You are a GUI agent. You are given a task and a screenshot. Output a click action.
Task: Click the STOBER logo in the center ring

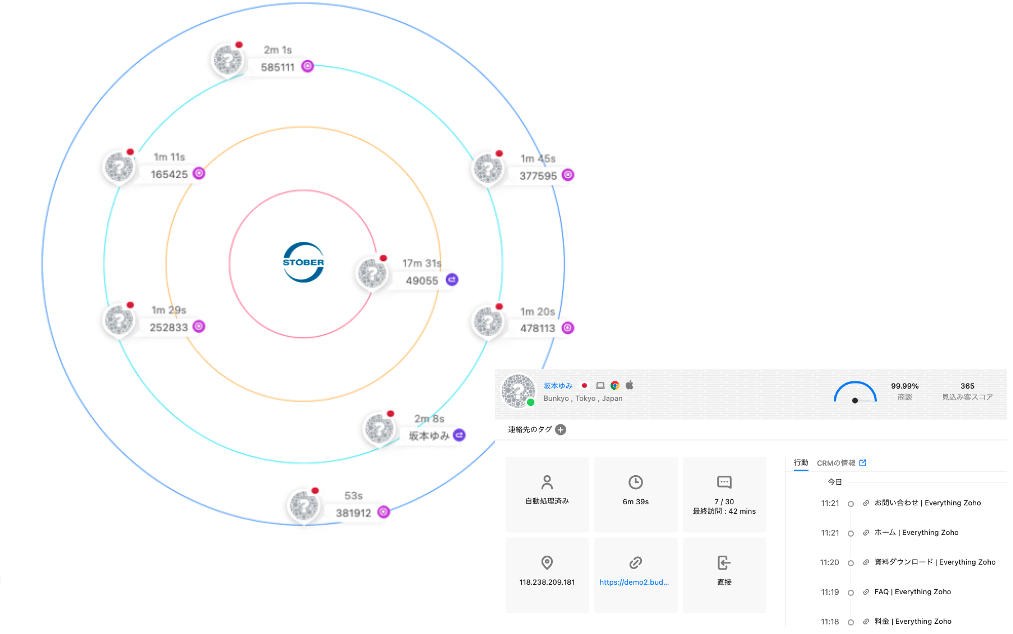[303, 263]
